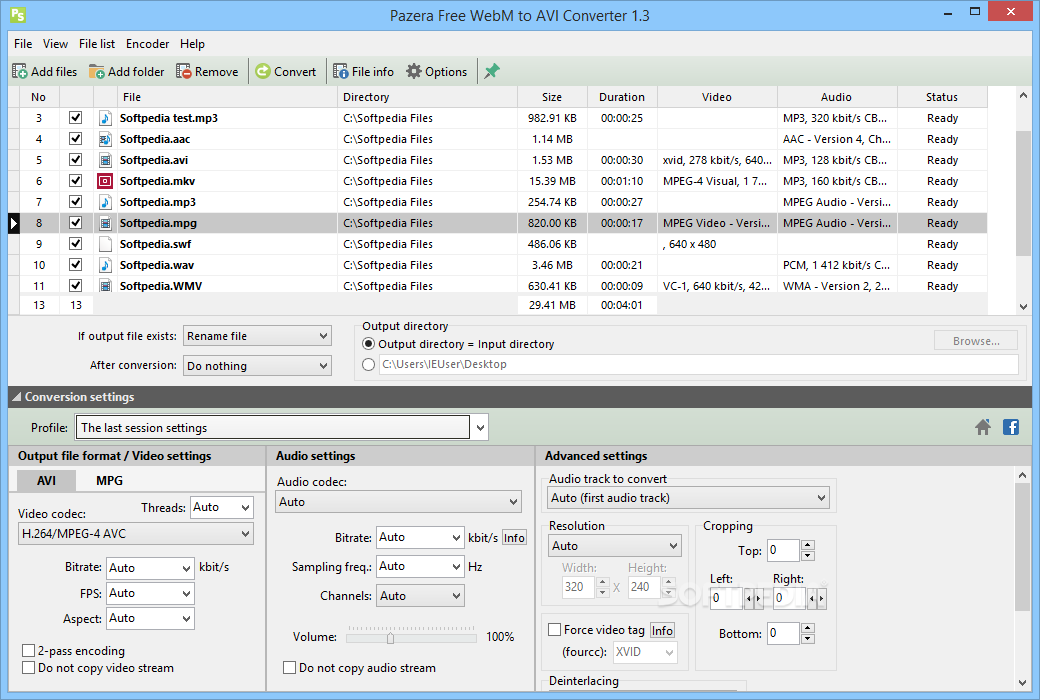Viewport: 1040px width, 700px height.
Task: Open the If output file exists dropdown
Action: pos(257,336)
